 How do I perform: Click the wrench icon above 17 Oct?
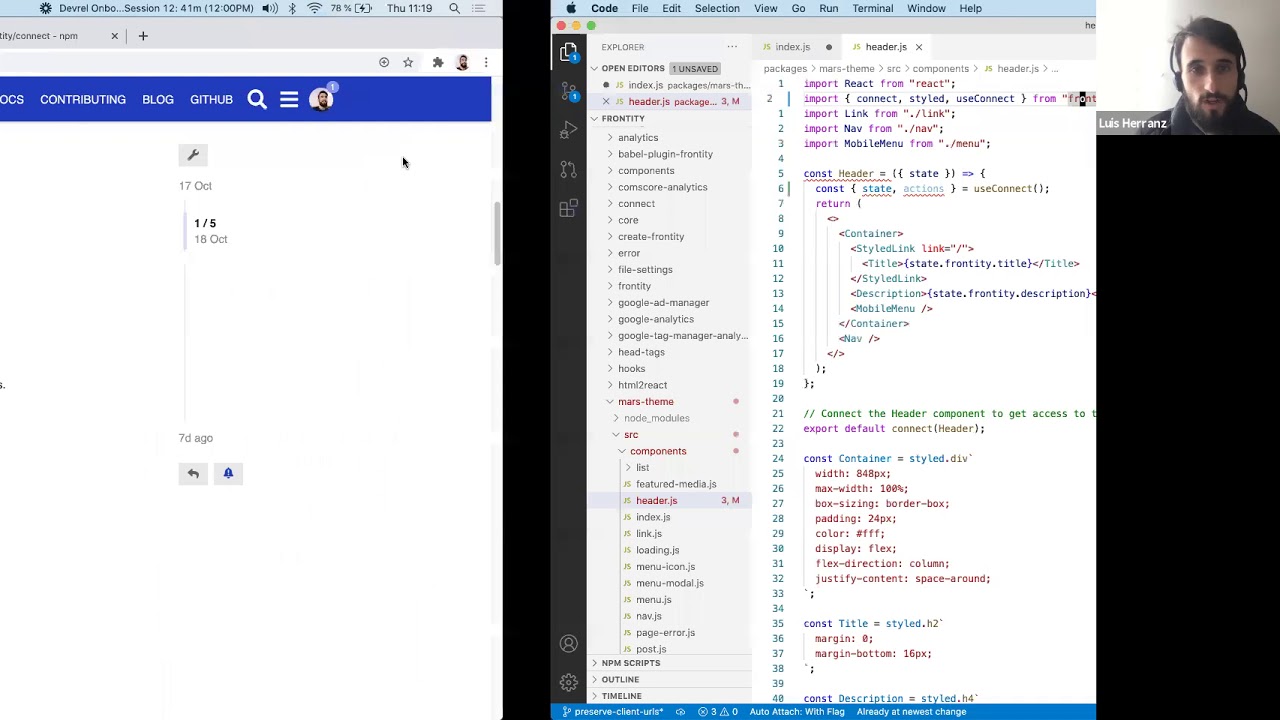tap(193, 155)
